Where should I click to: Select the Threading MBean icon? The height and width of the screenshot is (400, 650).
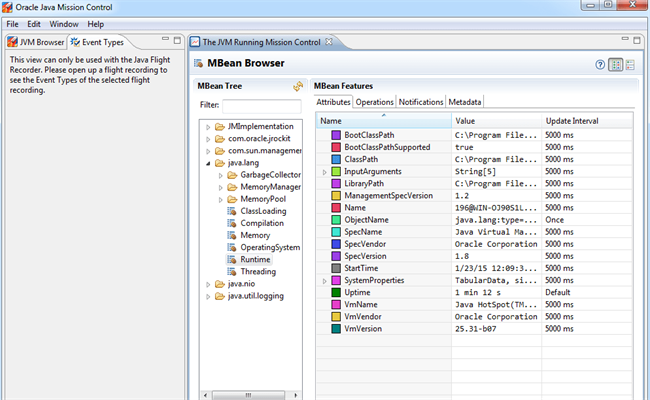(232, 271)
